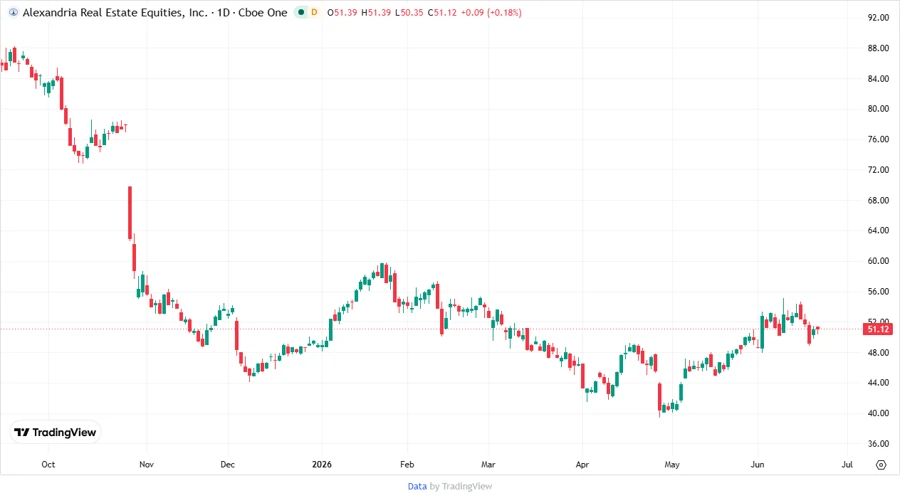Open the Data link in the footer
Image resolution: width=900 pixels, height=498 pixels.
417,486
